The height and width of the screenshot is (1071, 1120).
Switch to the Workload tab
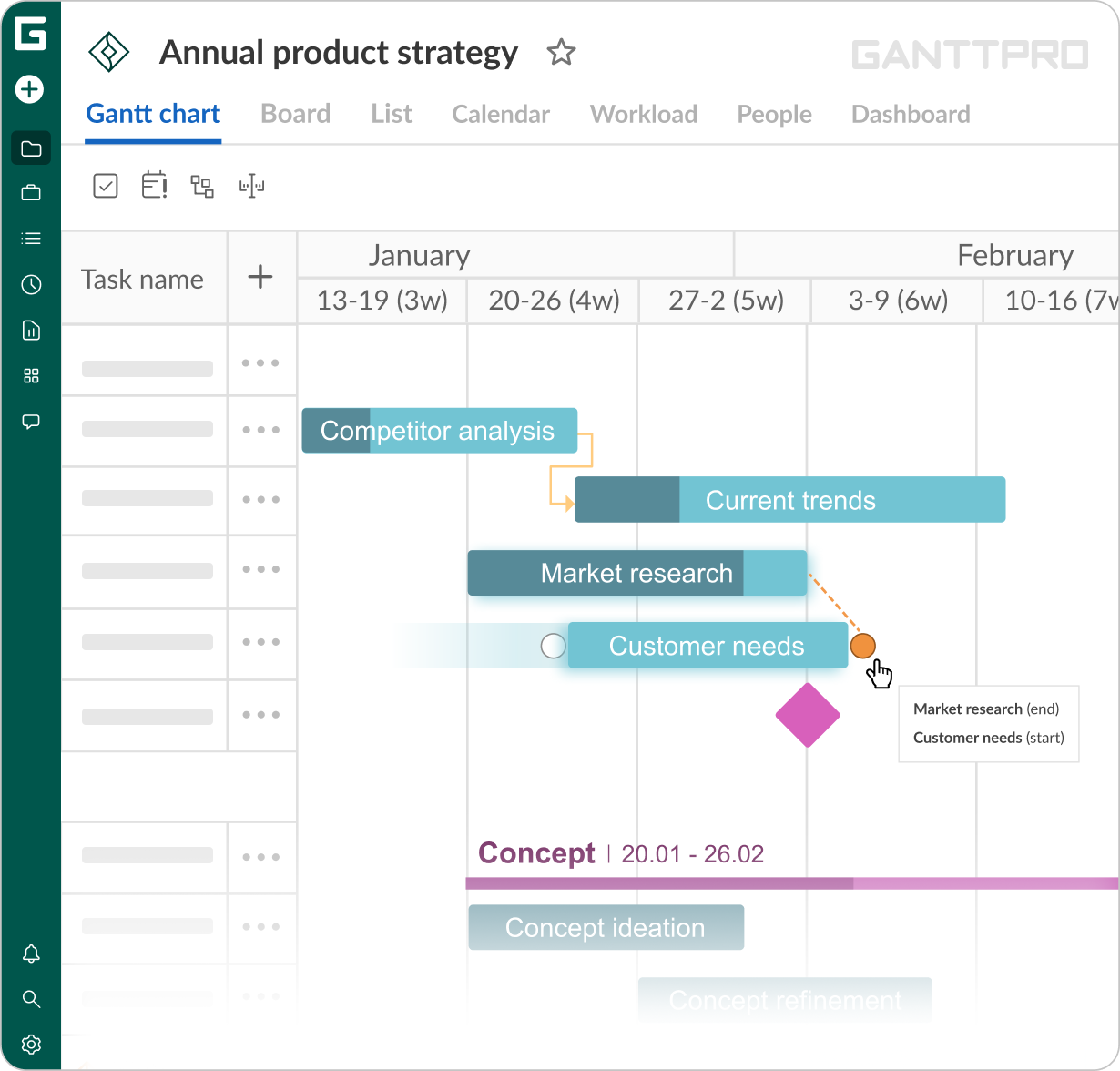click(643, 114)
